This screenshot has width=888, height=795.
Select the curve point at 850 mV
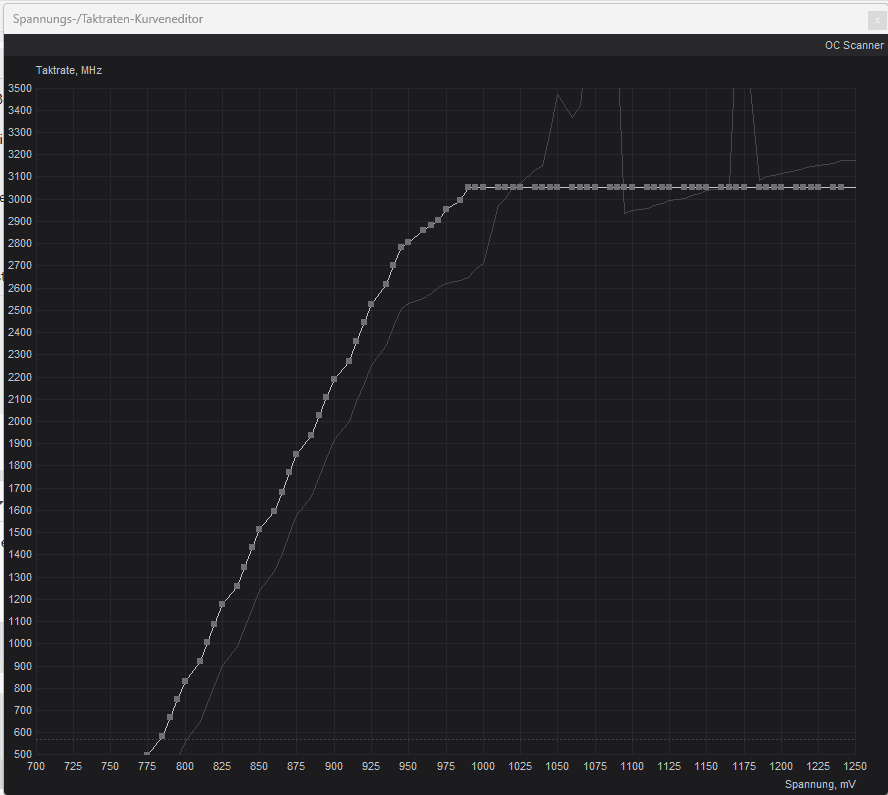(x=259, y=529)
